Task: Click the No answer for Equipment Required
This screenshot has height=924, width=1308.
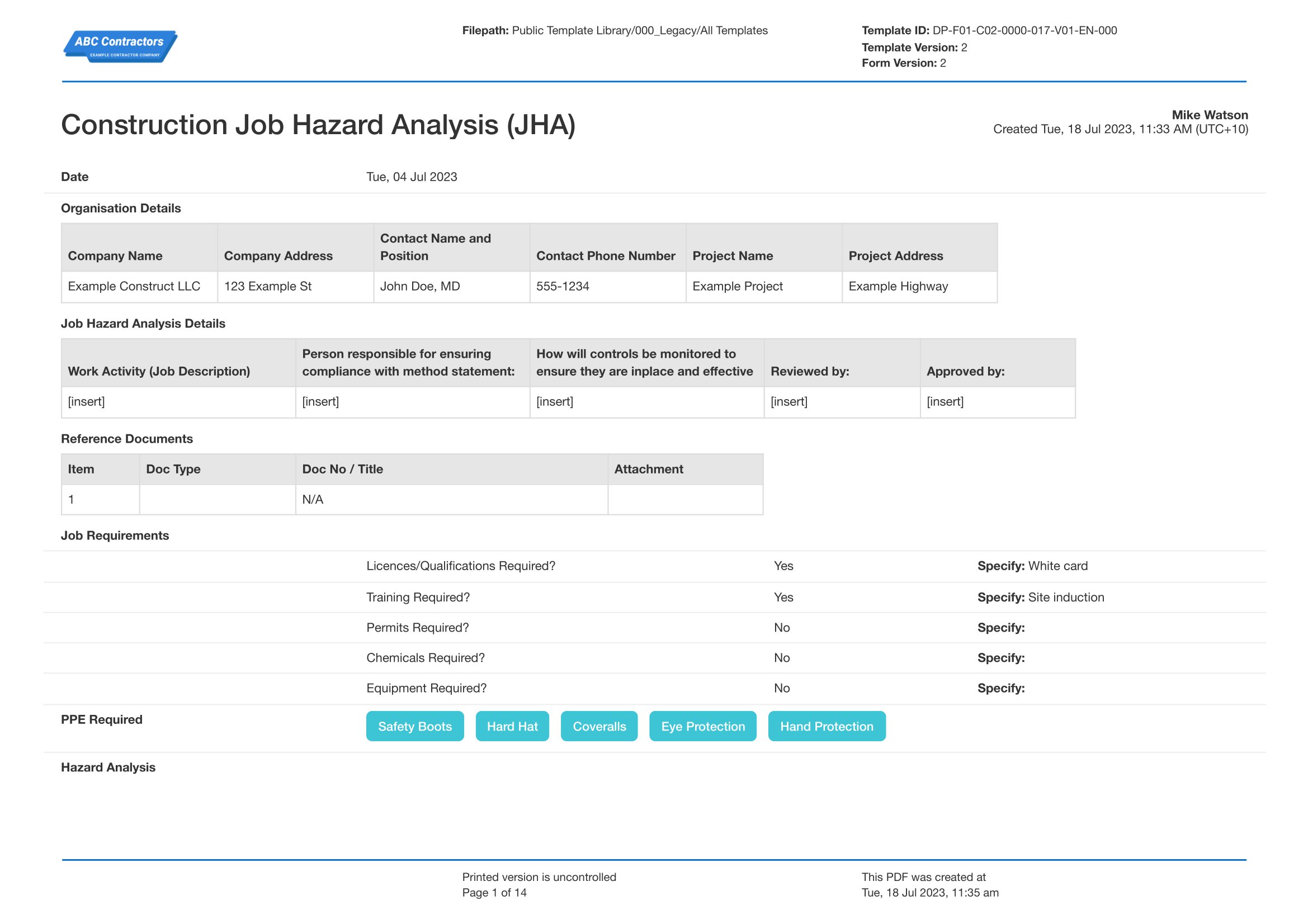Action: pyautogui.click(x=782, y=688)
